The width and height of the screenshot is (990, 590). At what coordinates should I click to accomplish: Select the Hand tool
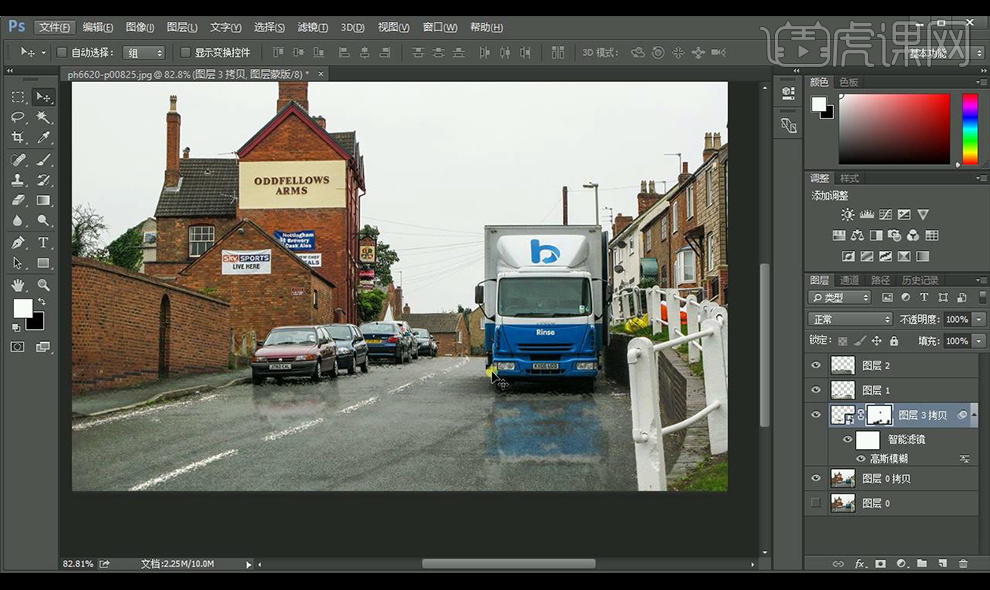coord(18,285)
